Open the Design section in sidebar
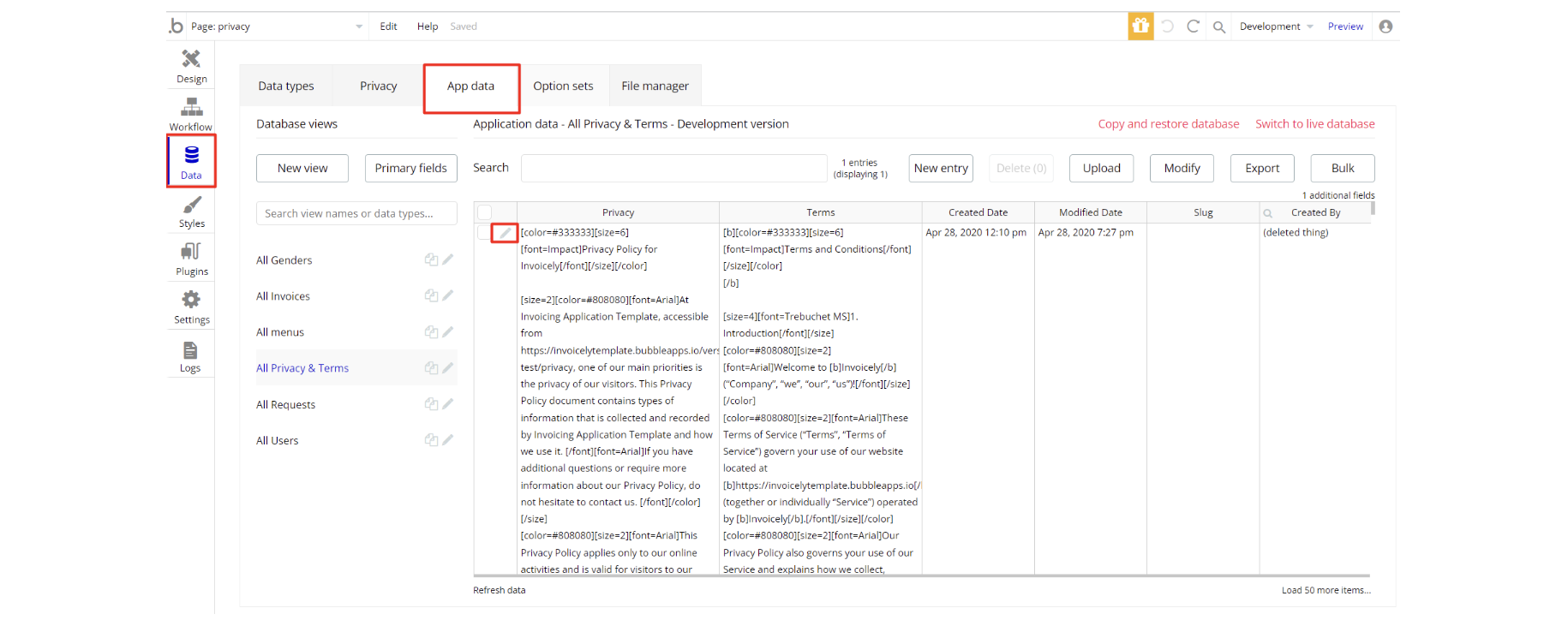This screenshot has width=1568, height=620. (x=191, y=65)
